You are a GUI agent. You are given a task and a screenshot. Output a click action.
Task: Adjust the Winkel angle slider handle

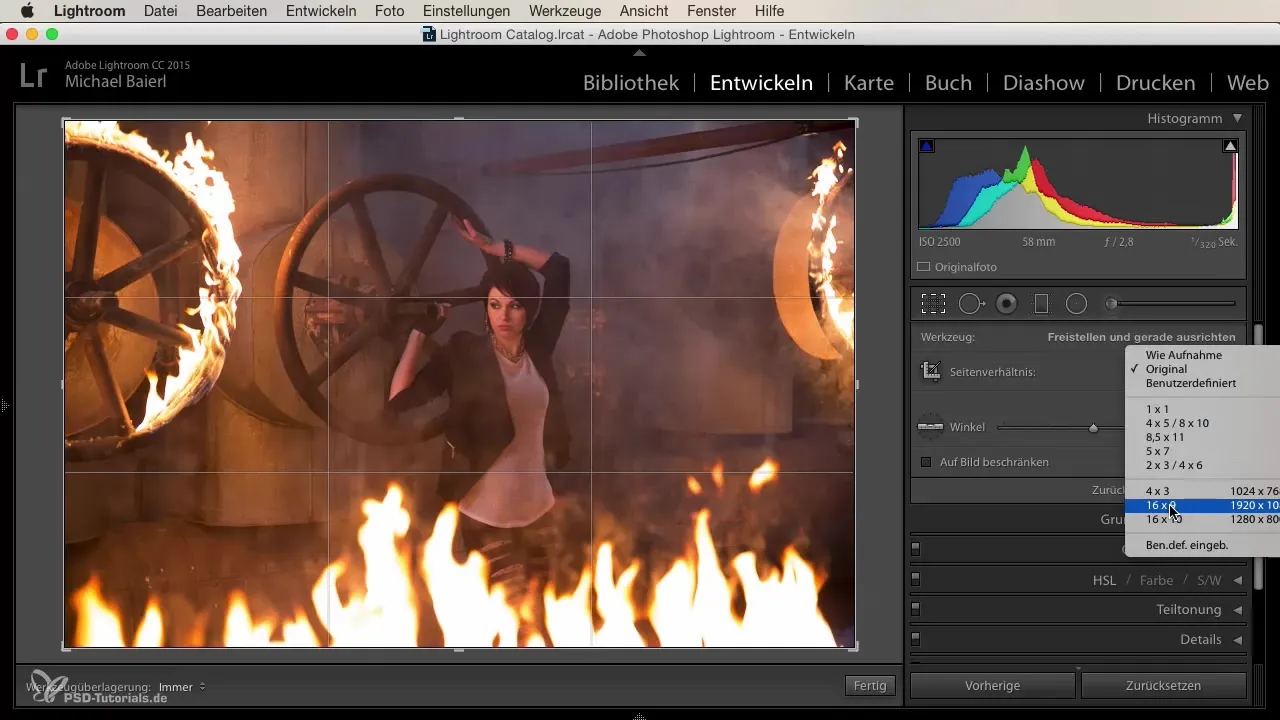1093,428
